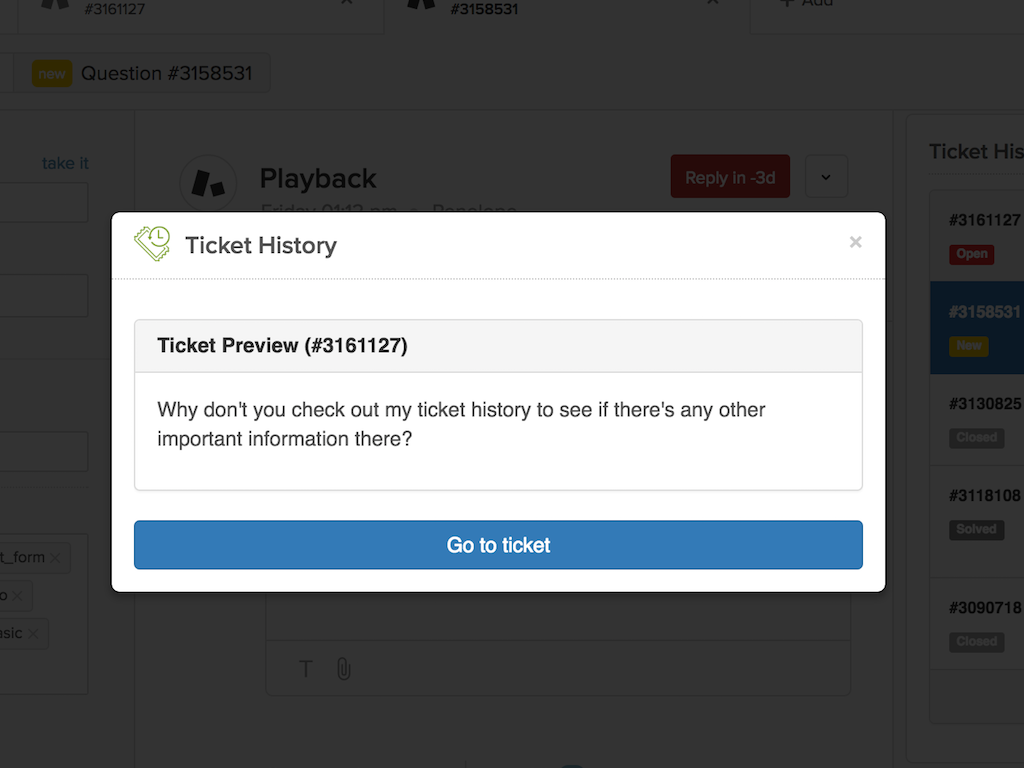Select the yellow 'new' badge icon
The width and height of the screenshot is (1024, 768).
click(x=51, y=73)
